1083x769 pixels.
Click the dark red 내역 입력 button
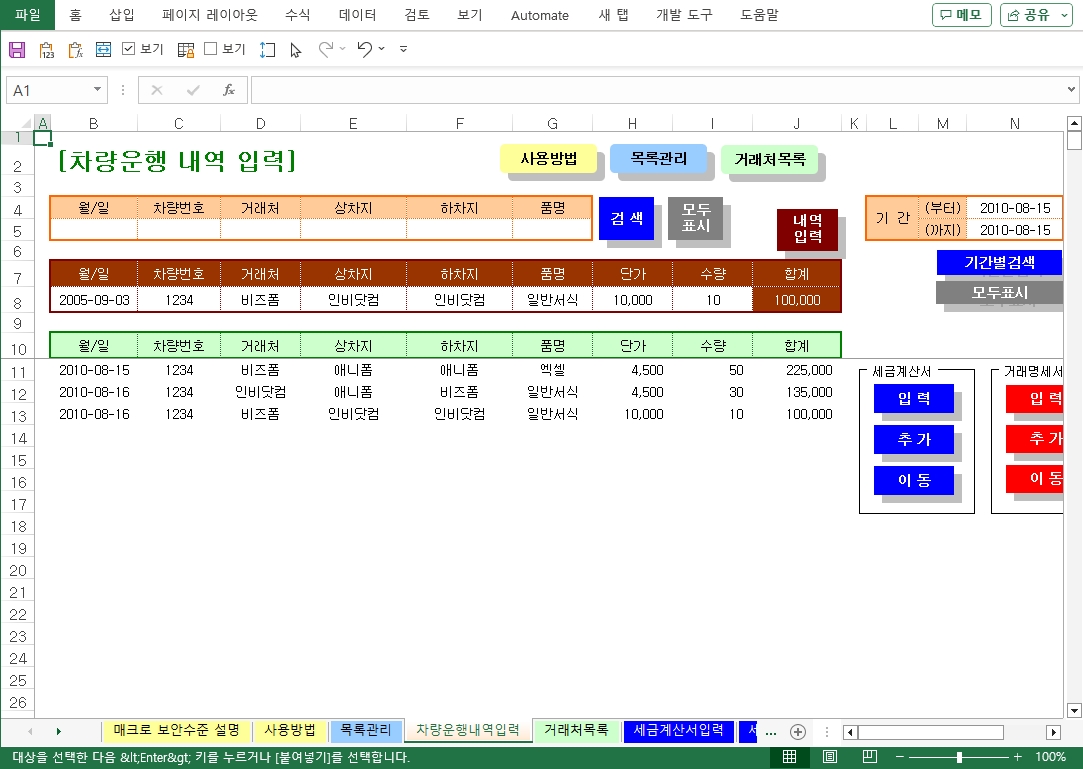click(806, 229)
